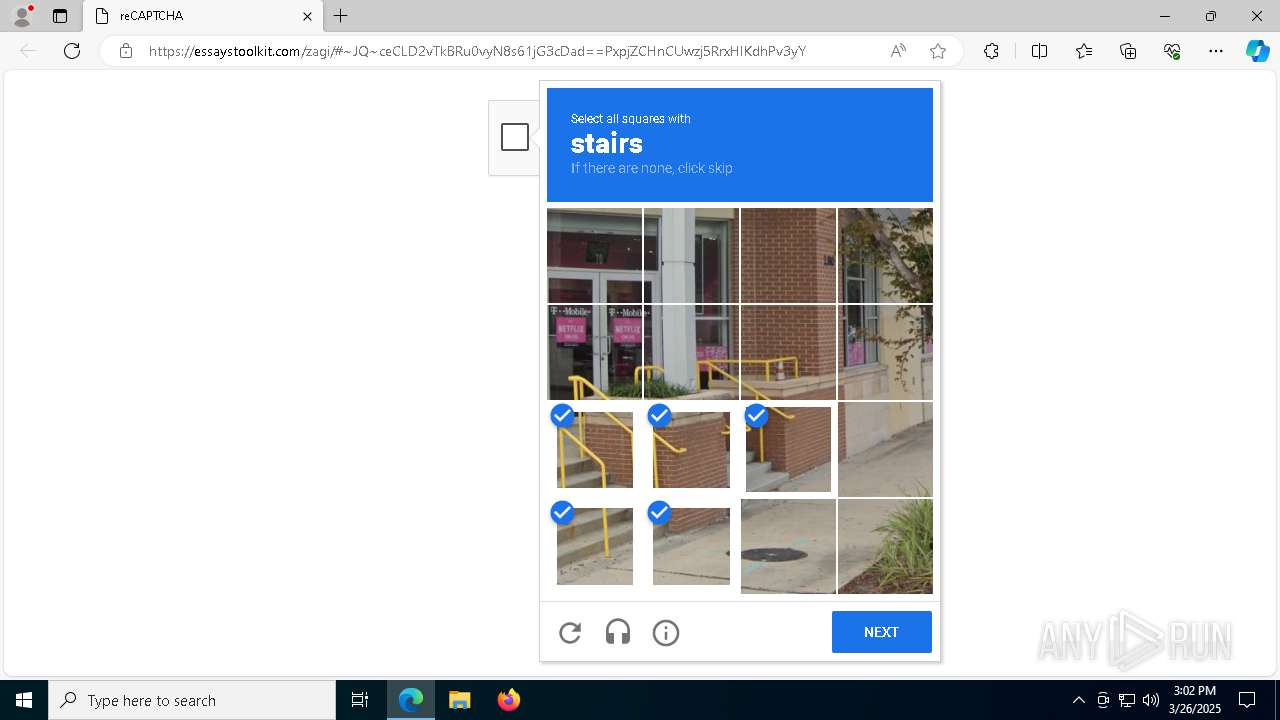Deselect tile in third row, third column
The image size is (1280, 720).
coord(788,449)
